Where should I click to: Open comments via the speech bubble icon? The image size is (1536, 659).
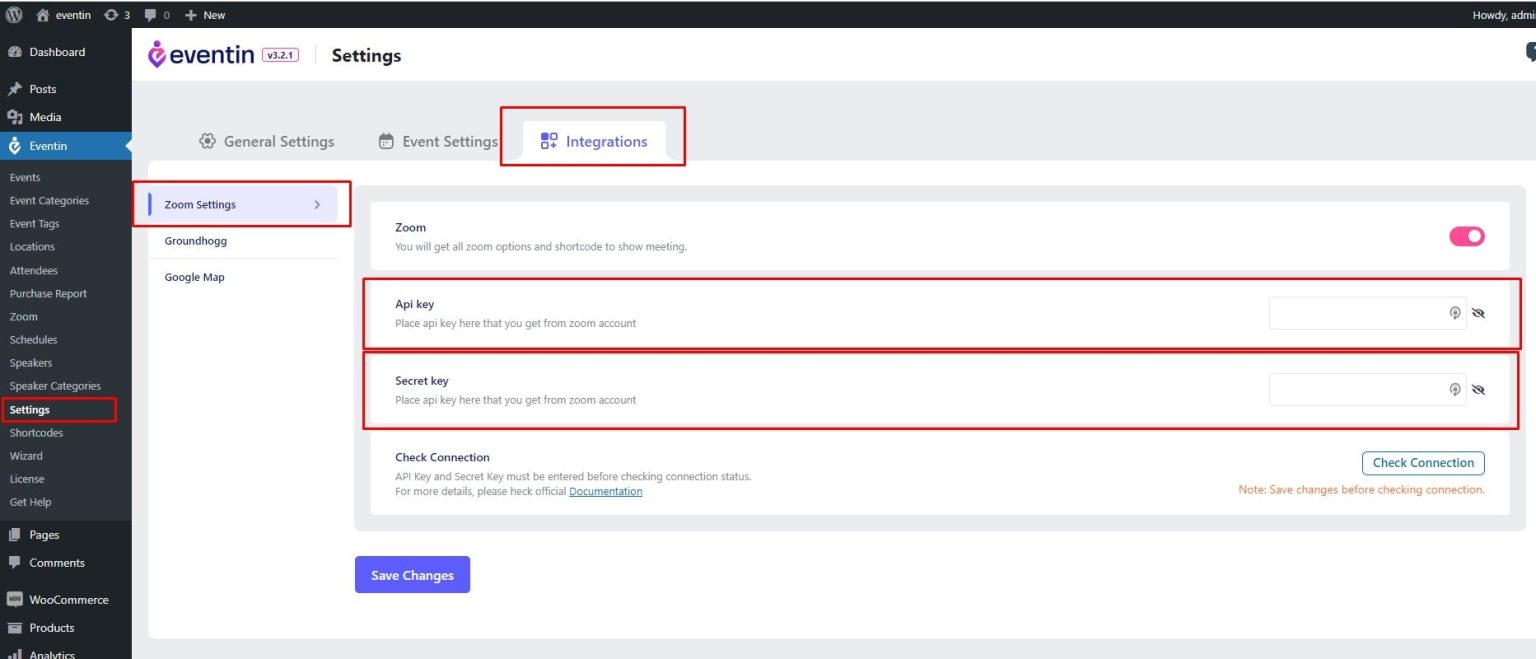[152, 14]
